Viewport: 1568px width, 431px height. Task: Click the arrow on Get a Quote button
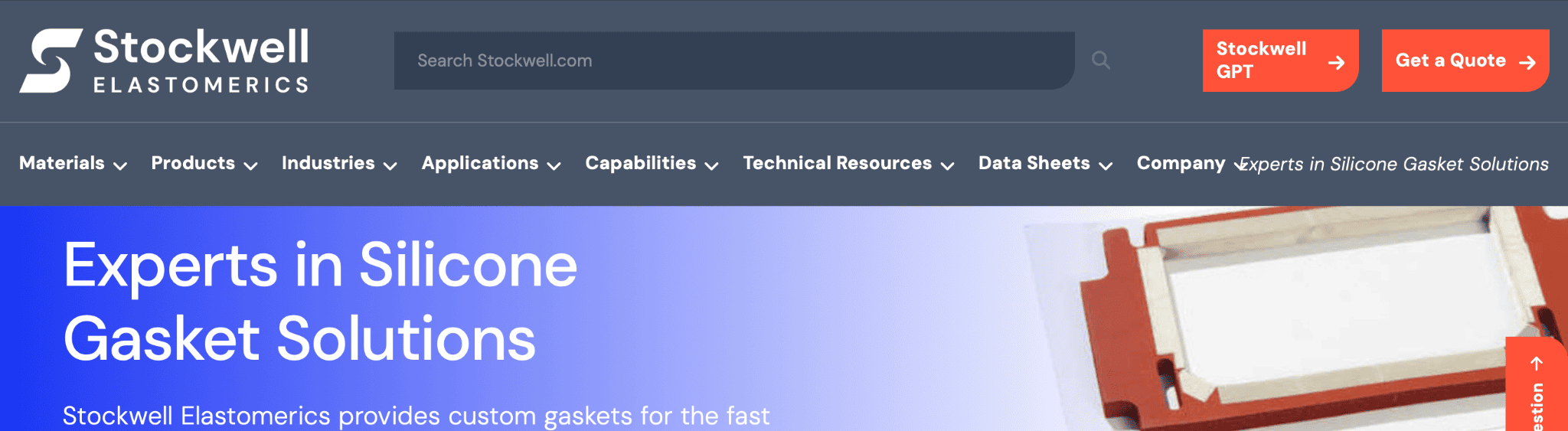(1527, 63)
